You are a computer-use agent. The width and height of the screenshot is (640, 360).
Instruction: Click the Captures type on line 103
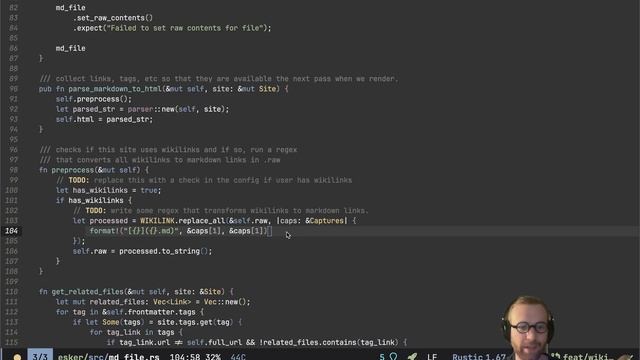(x=327, y=221)
